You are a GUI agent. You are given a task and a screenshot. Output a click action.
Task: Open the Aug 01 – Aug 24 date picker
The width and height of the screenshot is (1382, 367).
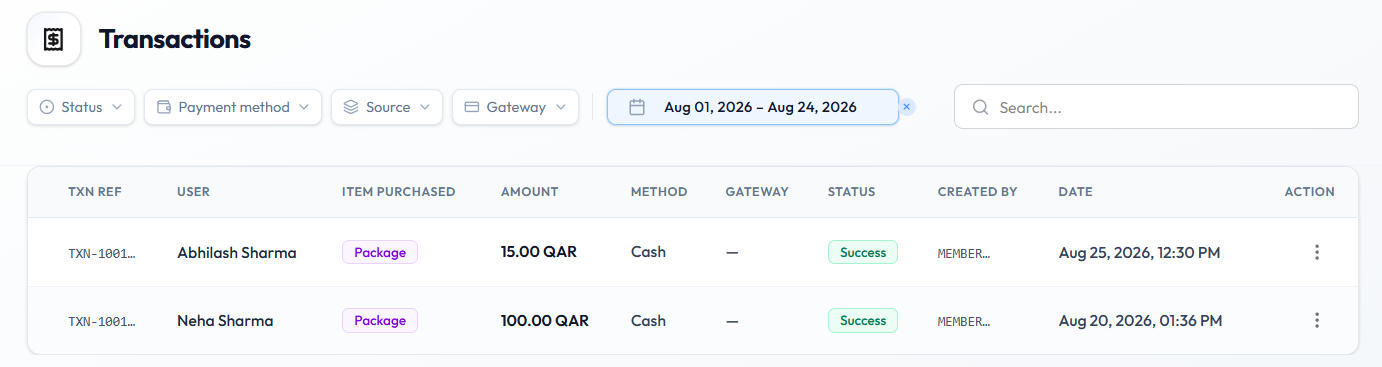pos(753,107)
